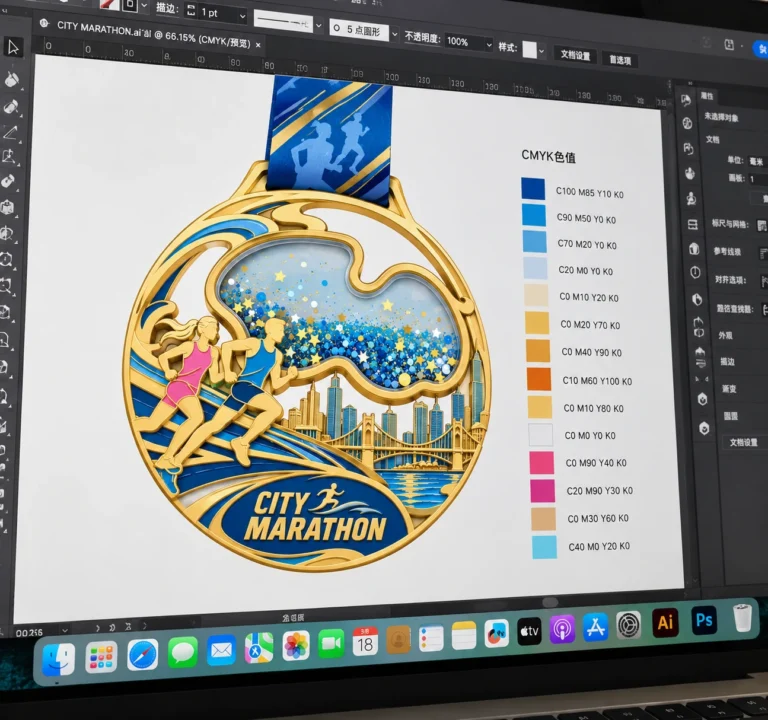Open Mail from the Dock
Screen dimensions: 768x720
221,650
